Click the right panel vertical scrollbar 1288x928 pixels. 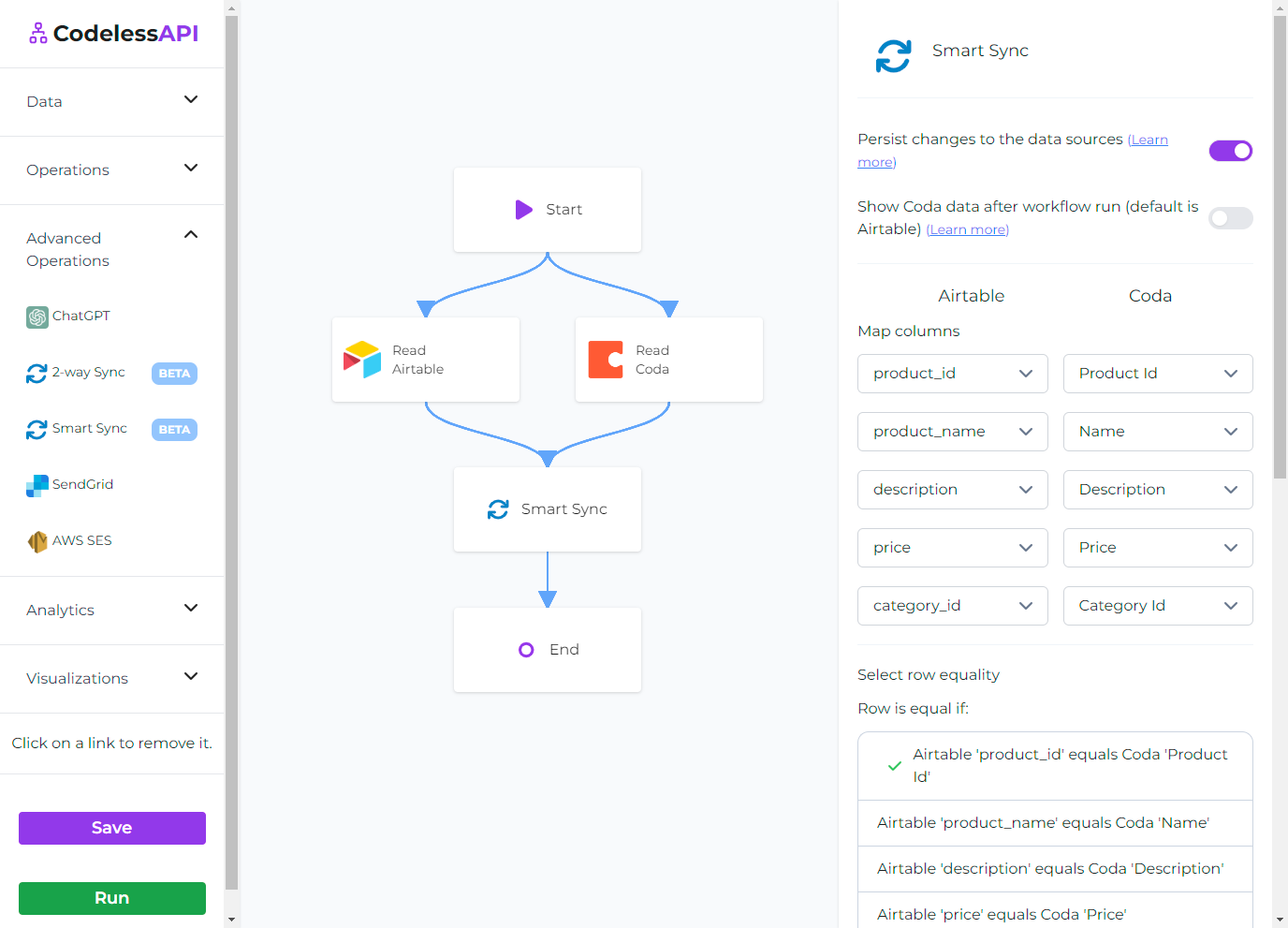1281,247
